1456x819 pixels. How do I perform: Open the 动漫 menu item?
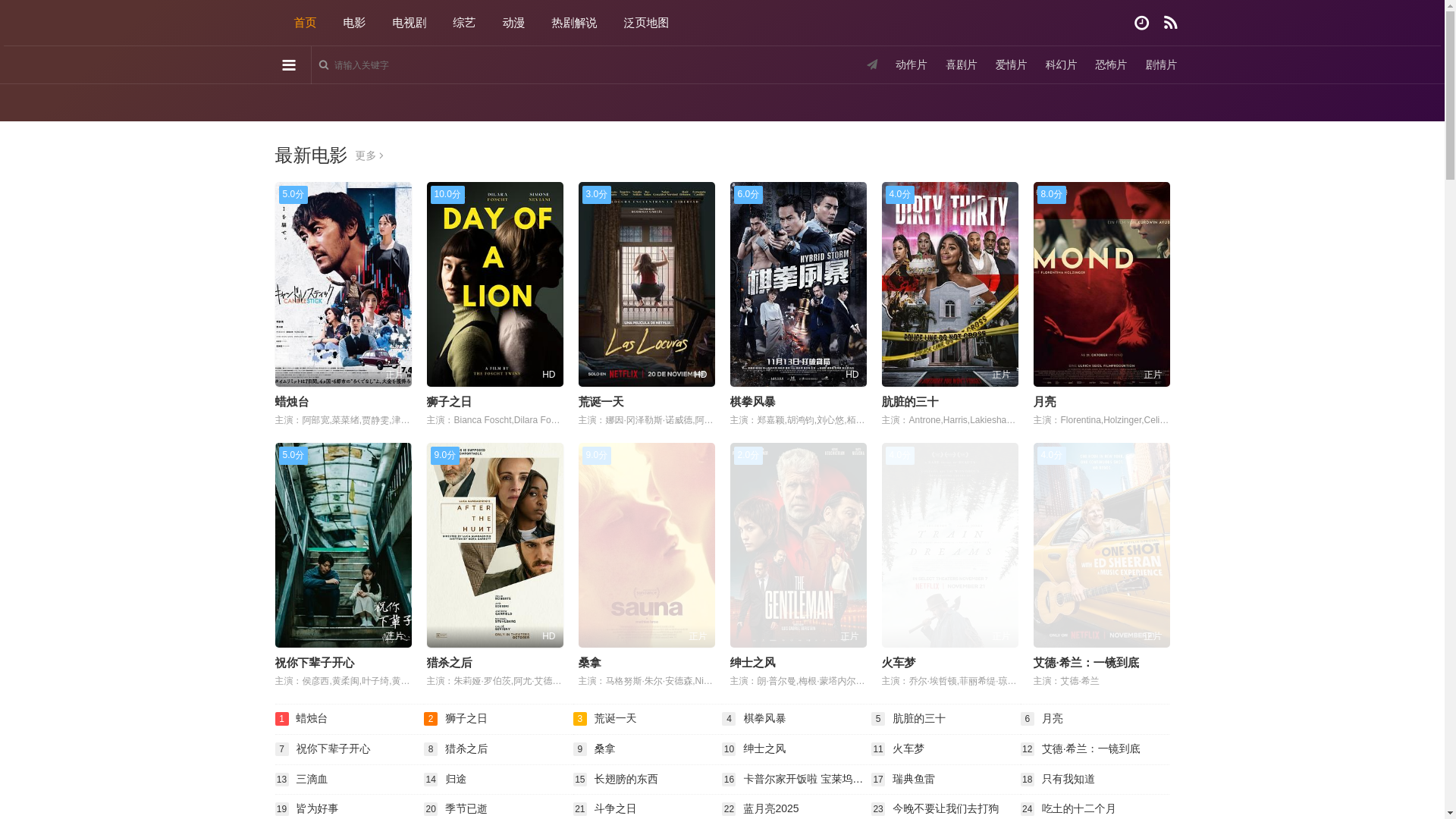tap(513, 23)
